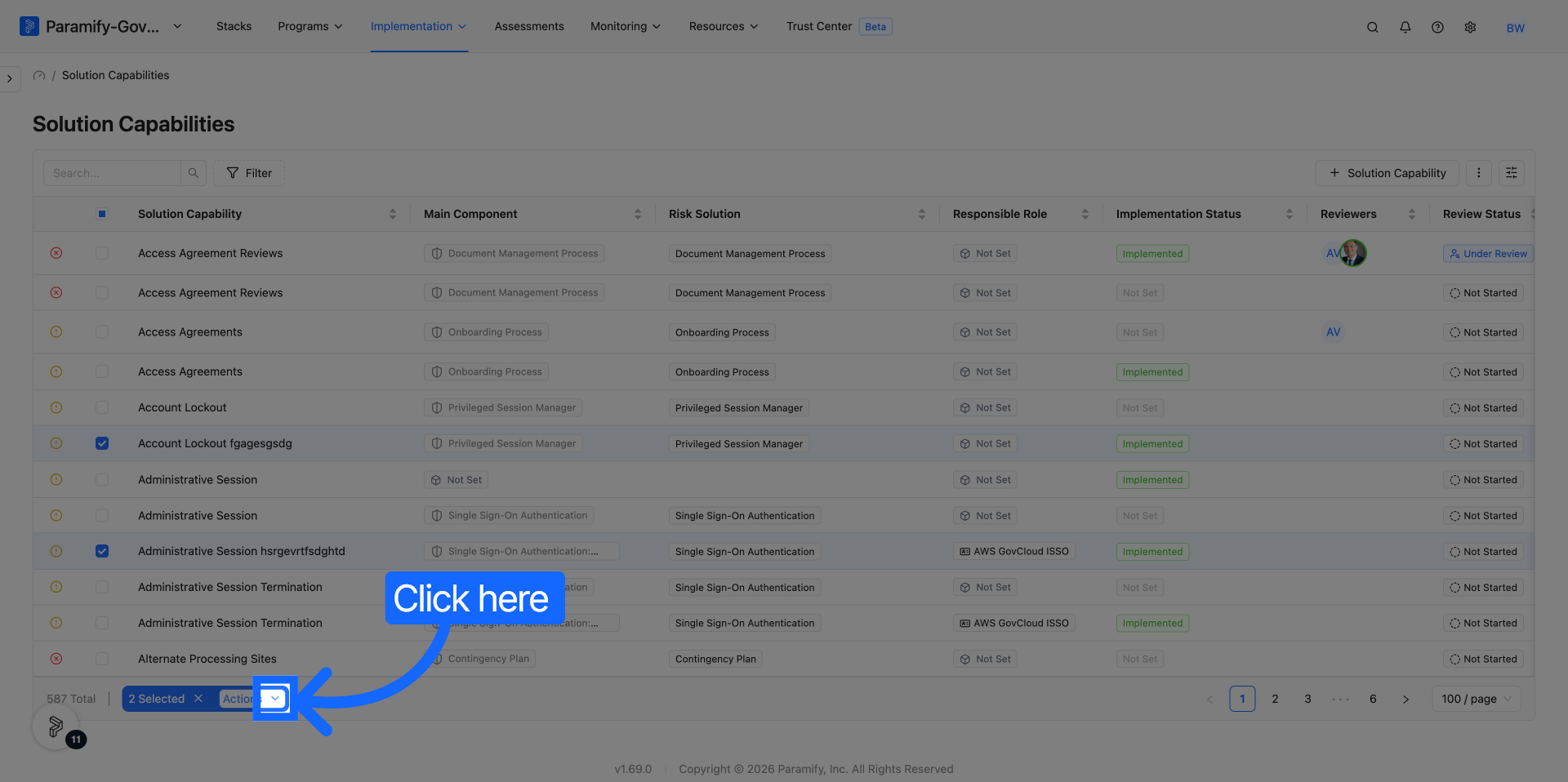Go to page 6 of results

pos(1373,699)
